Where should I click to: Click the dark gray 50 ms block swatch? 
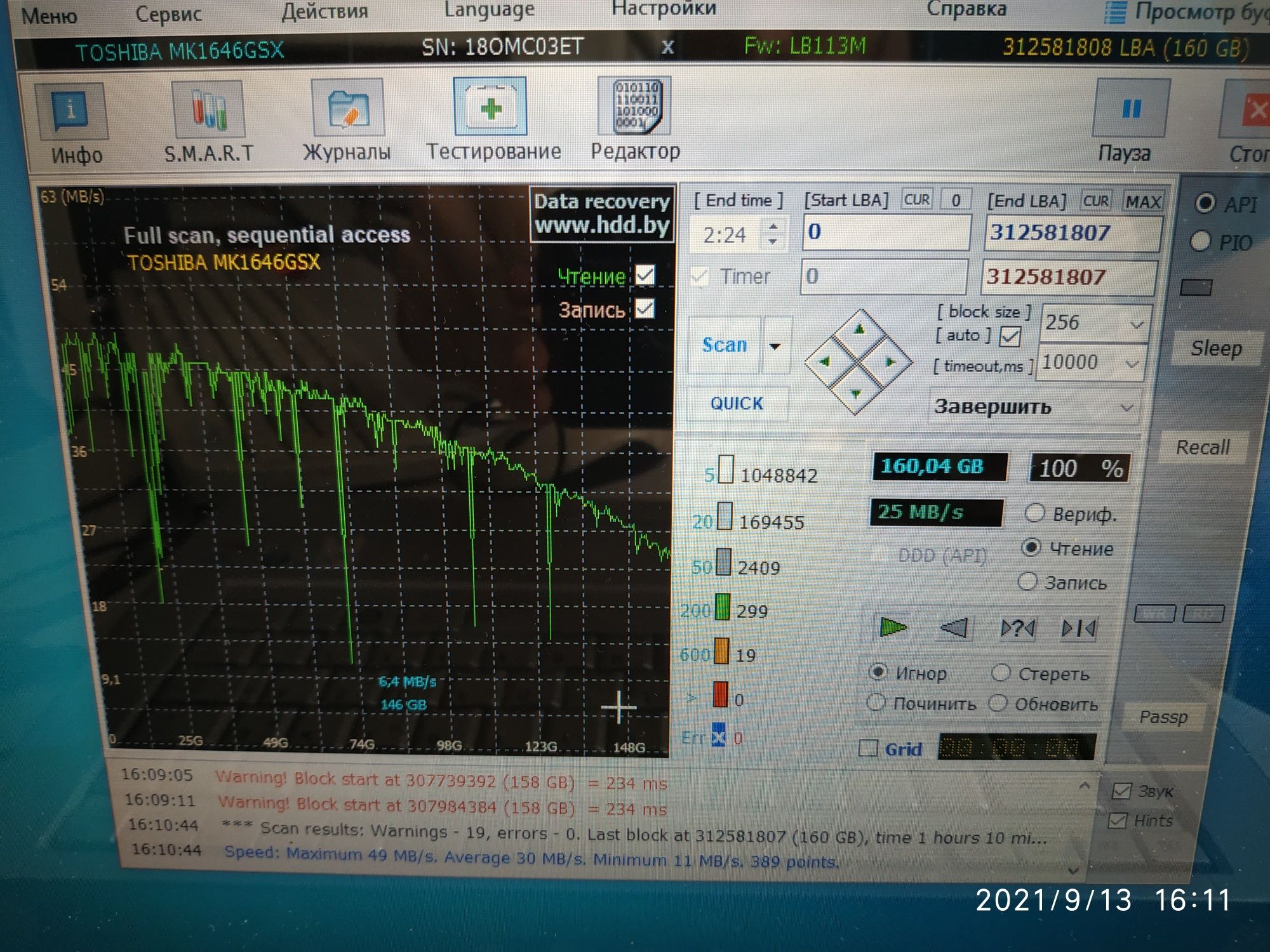723,562
